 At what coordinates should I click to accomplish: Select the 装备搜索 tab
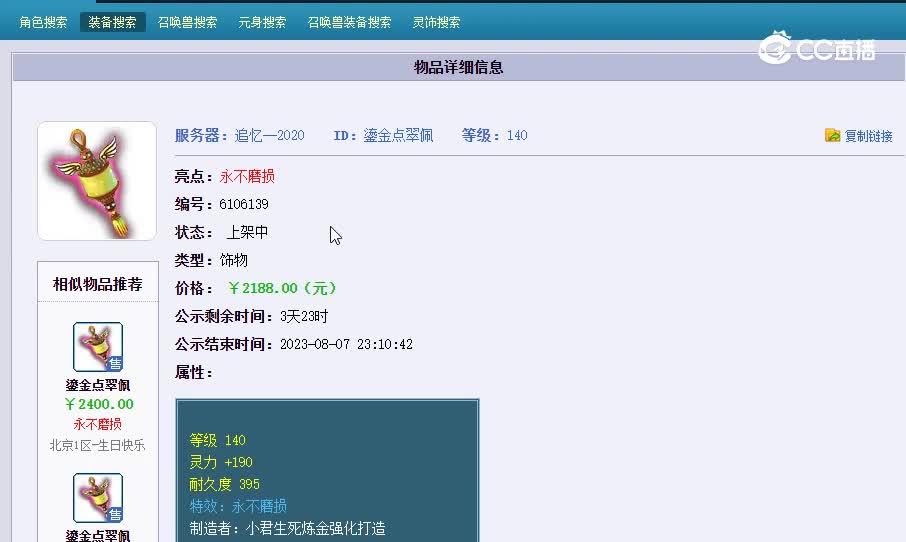pyautogui.click(x=112, y=22)
